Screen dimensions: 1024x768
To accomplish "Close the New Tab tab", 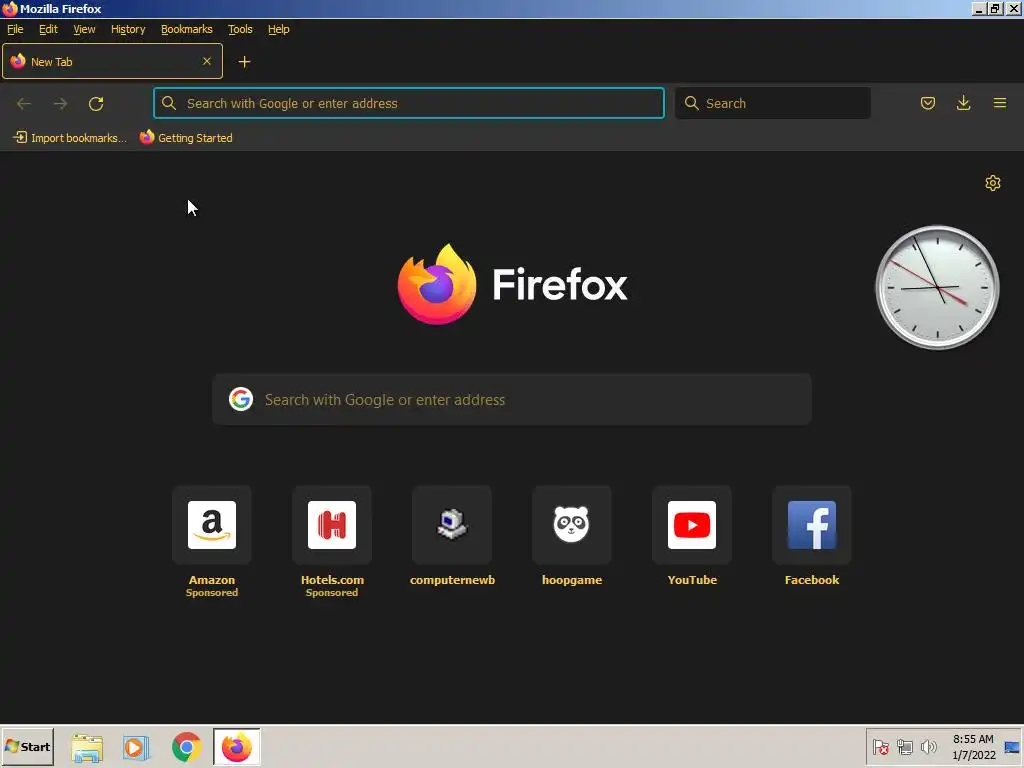I will pos(207,61).
